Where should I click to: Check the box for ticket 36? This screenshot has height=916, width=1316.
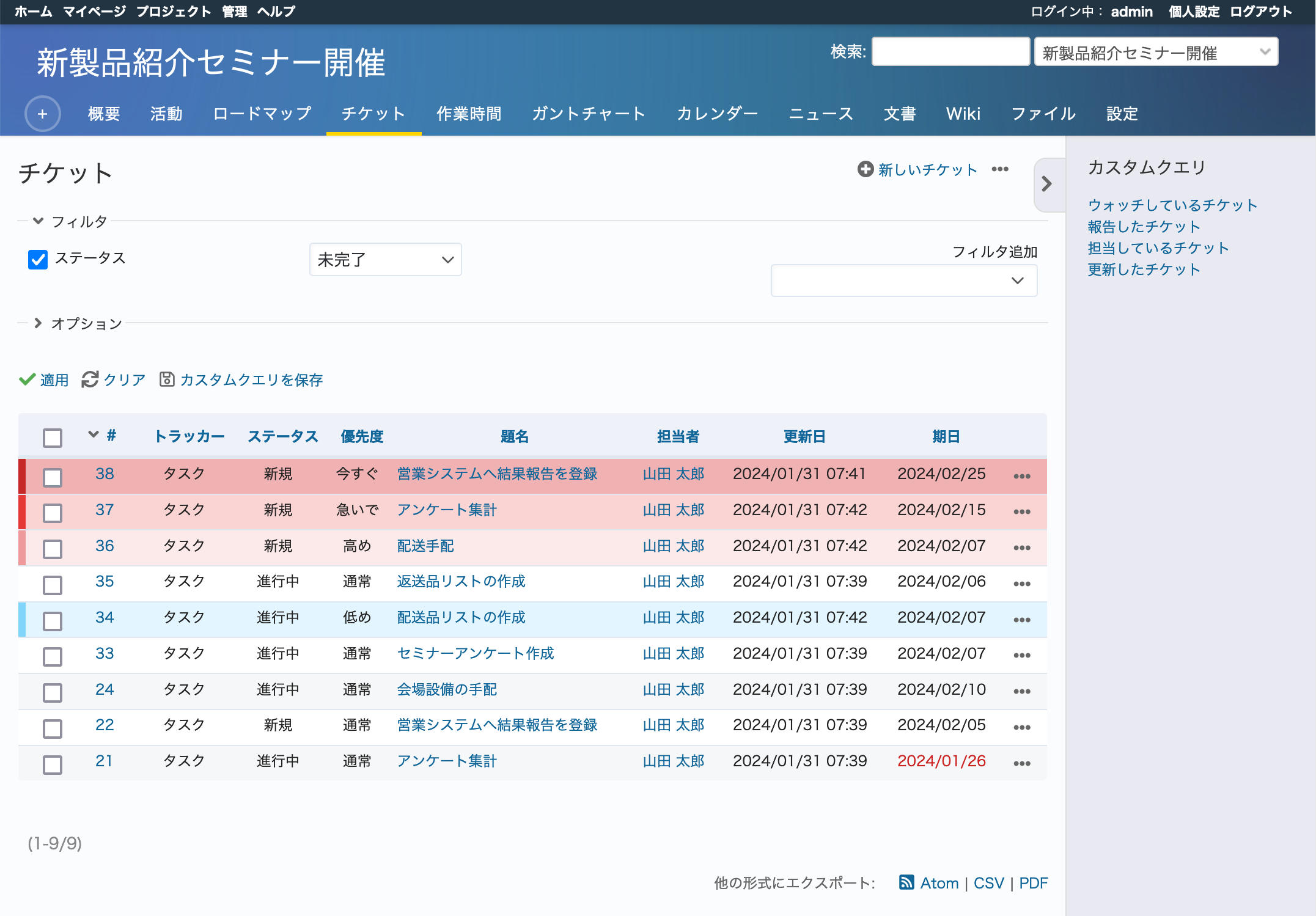(x=53, y=549)
